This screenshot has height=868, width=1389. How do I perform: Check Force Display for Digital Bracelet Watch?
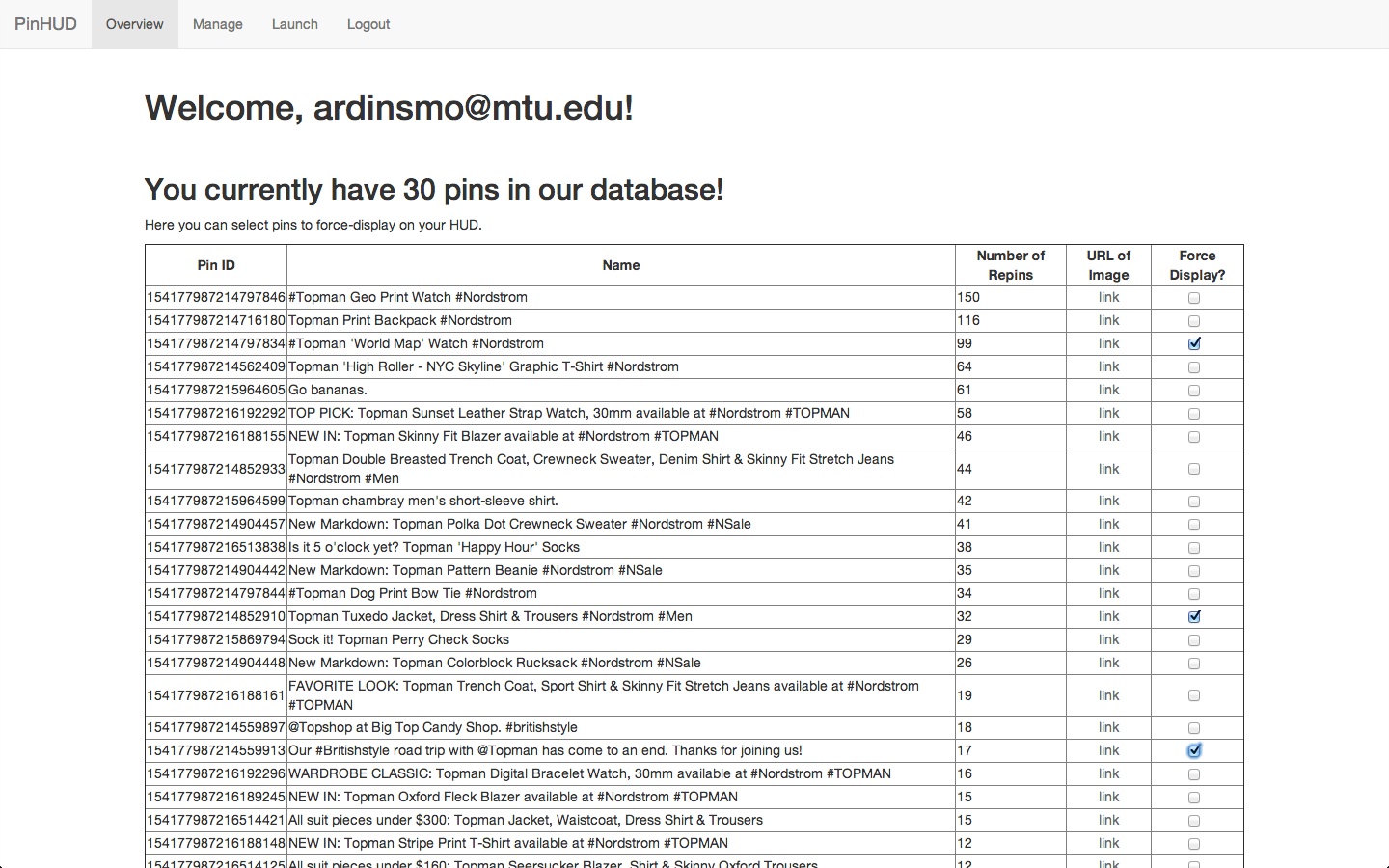(x=1194, y=774)
